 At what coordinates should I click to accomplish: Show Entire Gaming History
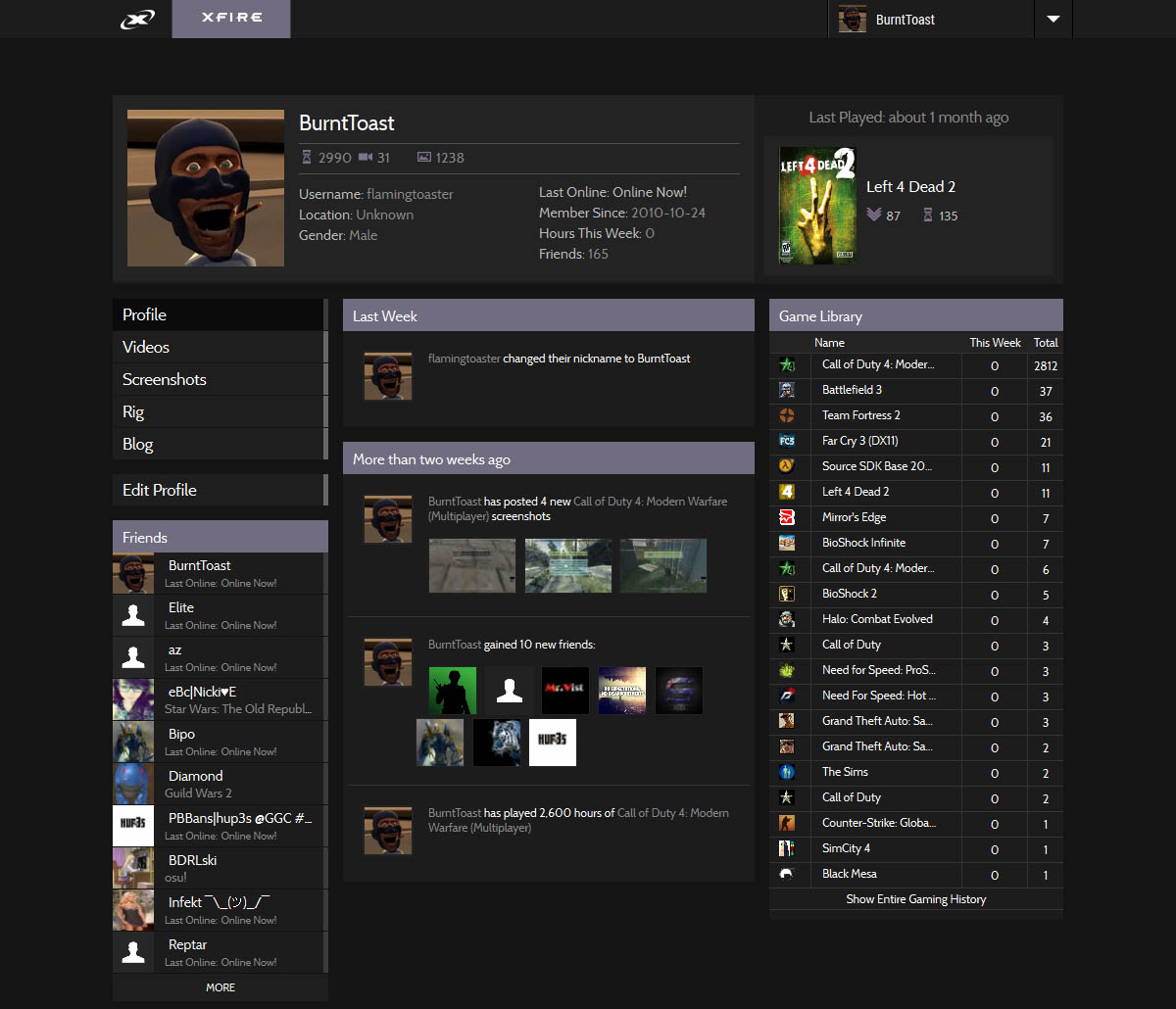(x=915, y=899)
